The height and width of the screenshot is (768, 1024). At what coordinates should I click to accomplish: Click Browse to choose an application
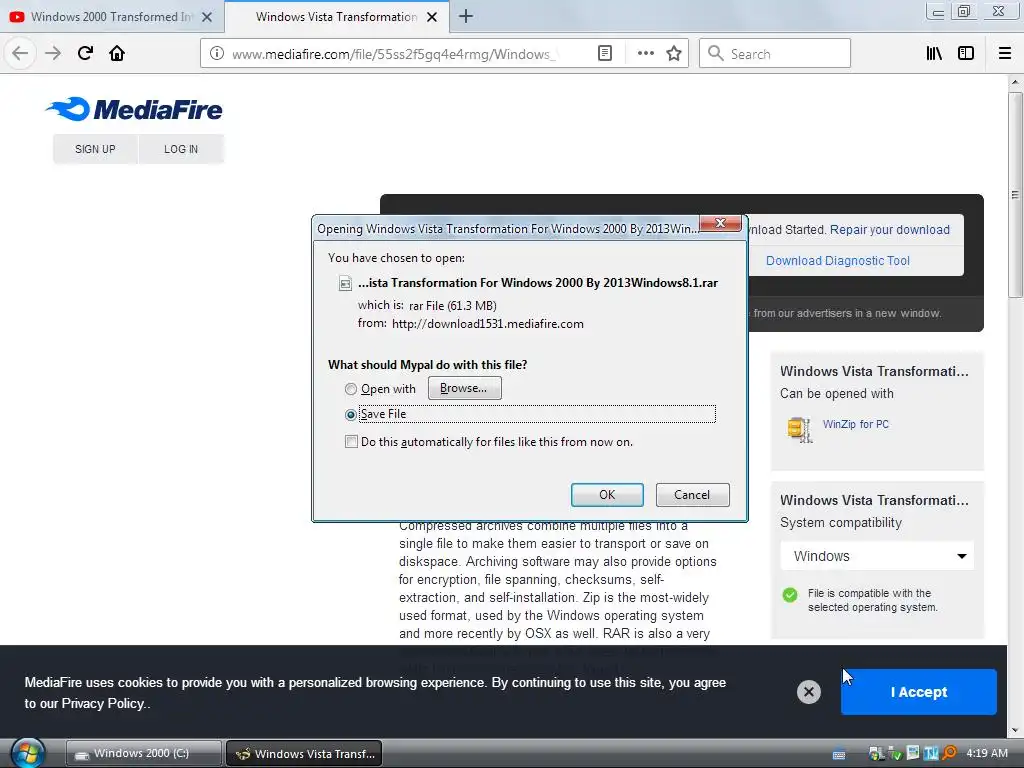click(x=464, y=388)
